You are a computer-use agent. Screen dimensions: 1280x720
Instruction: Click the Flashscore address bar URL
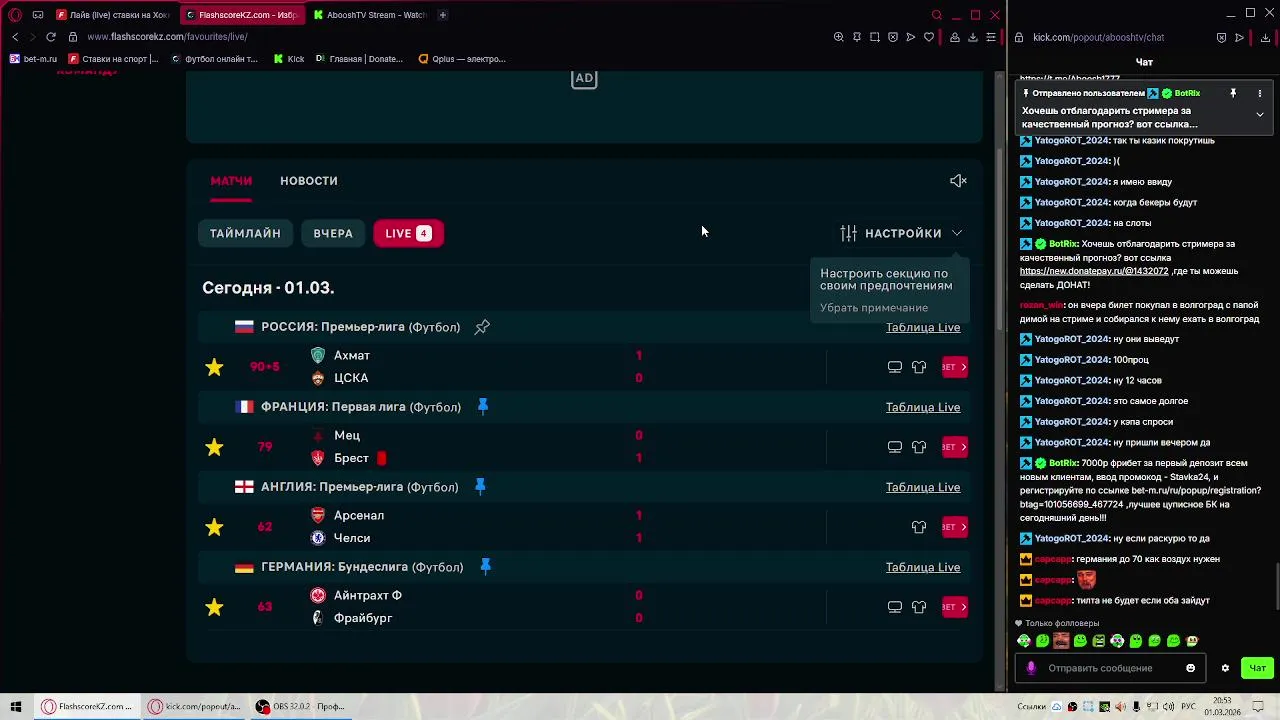(167, 37)
